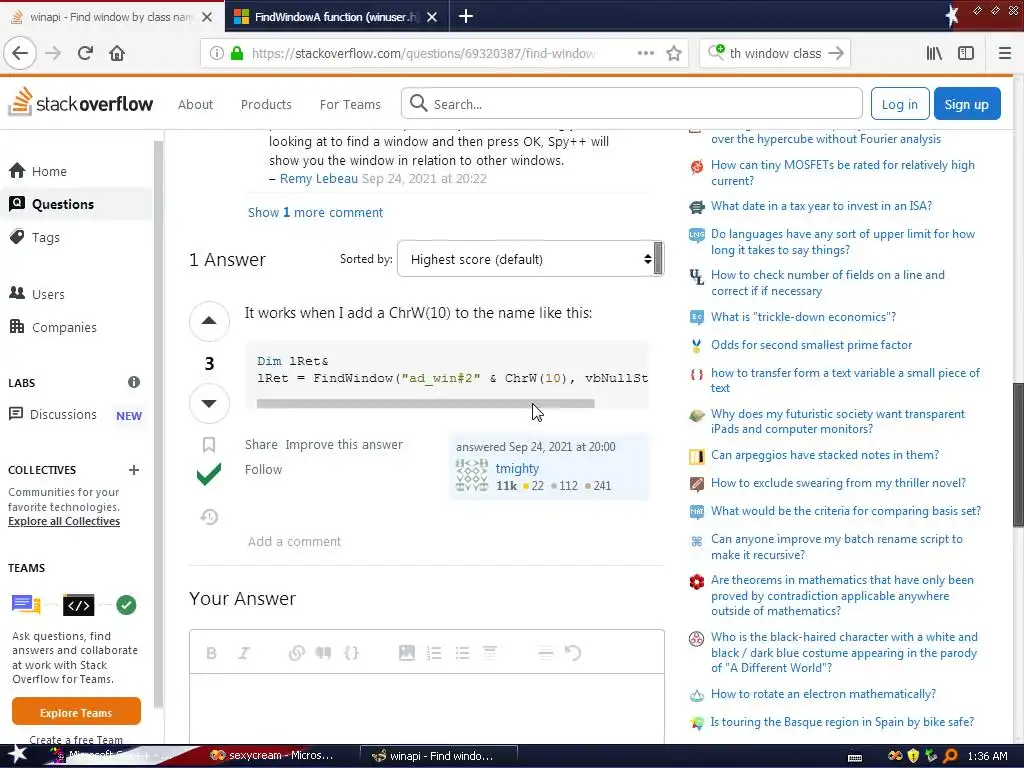Open 'What is trickle-down economics?' link
This screenshot has width=1024, height=768.
(803, 317)
